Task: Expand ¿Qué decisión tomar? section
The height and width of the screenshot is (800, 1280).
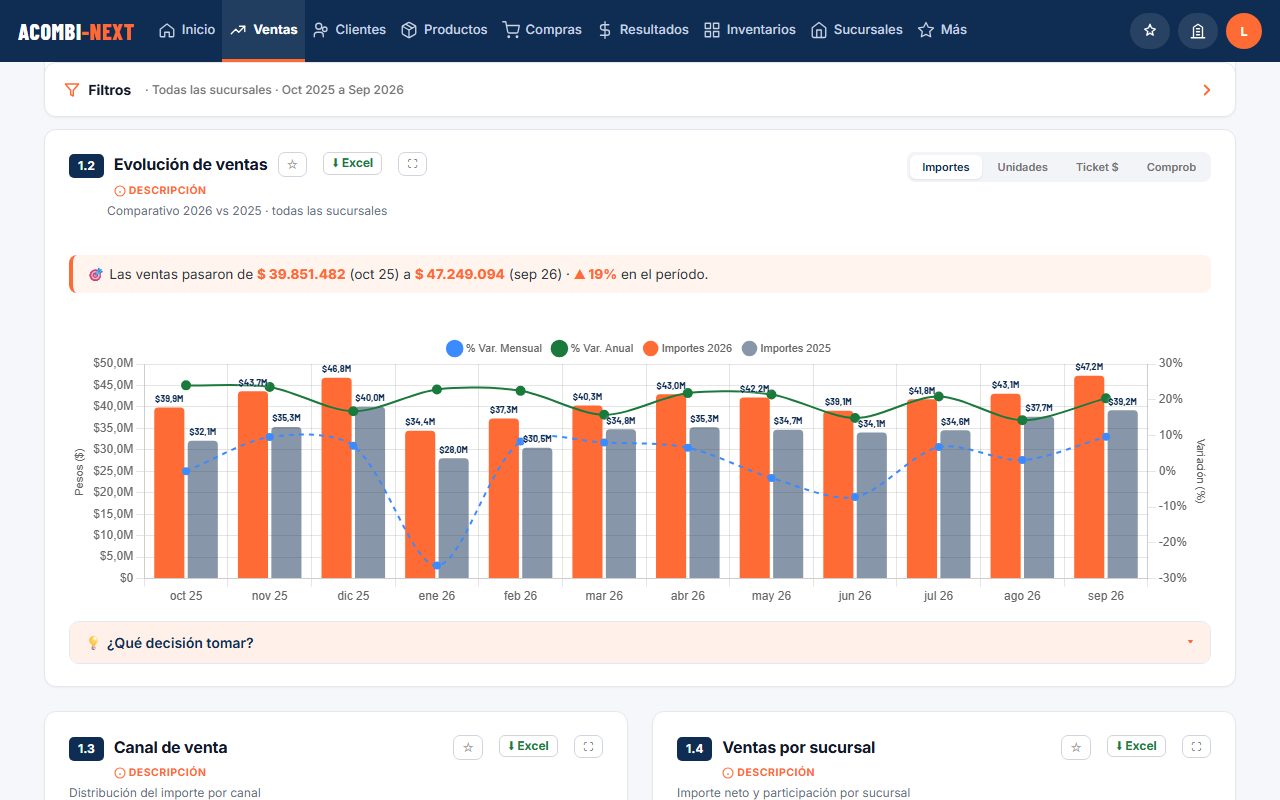Action: (640, 643)
